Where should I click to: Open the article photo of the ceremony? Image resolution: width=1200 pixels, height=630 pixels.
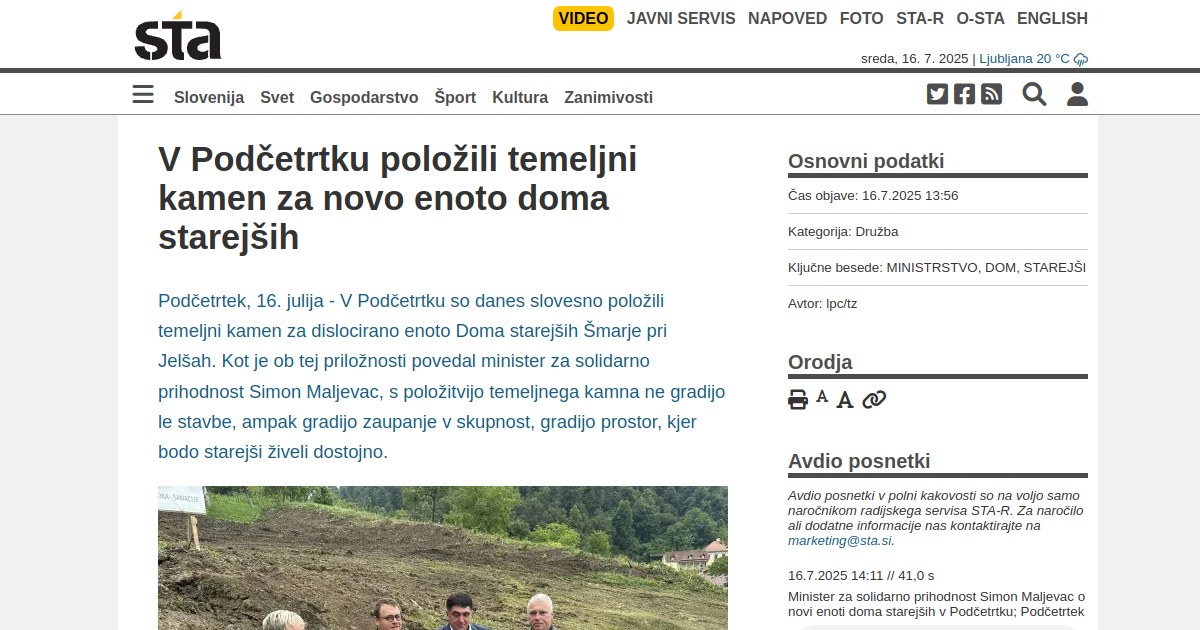click(x=443, y=558)
